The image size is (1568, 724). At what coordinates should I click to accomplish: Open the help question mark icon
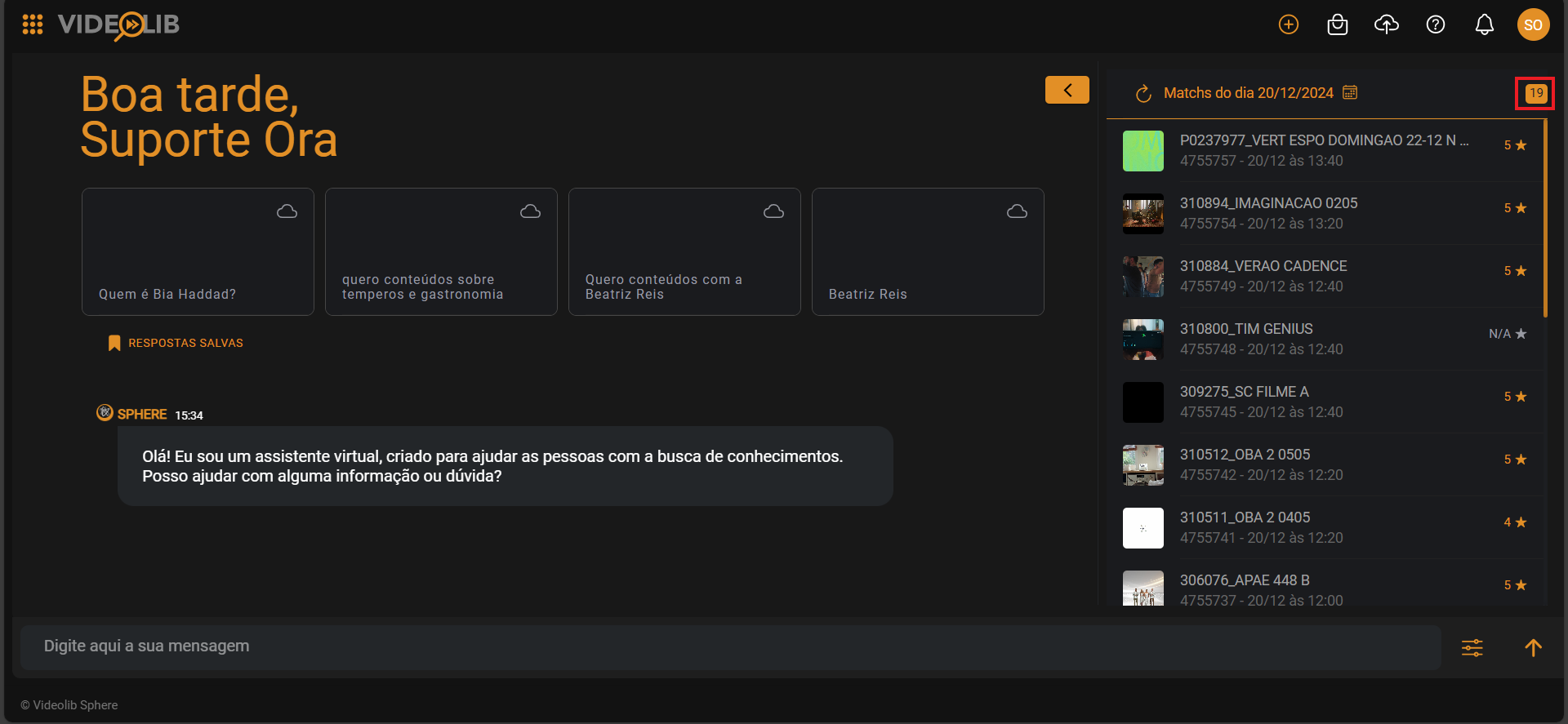pos(1436,24)
